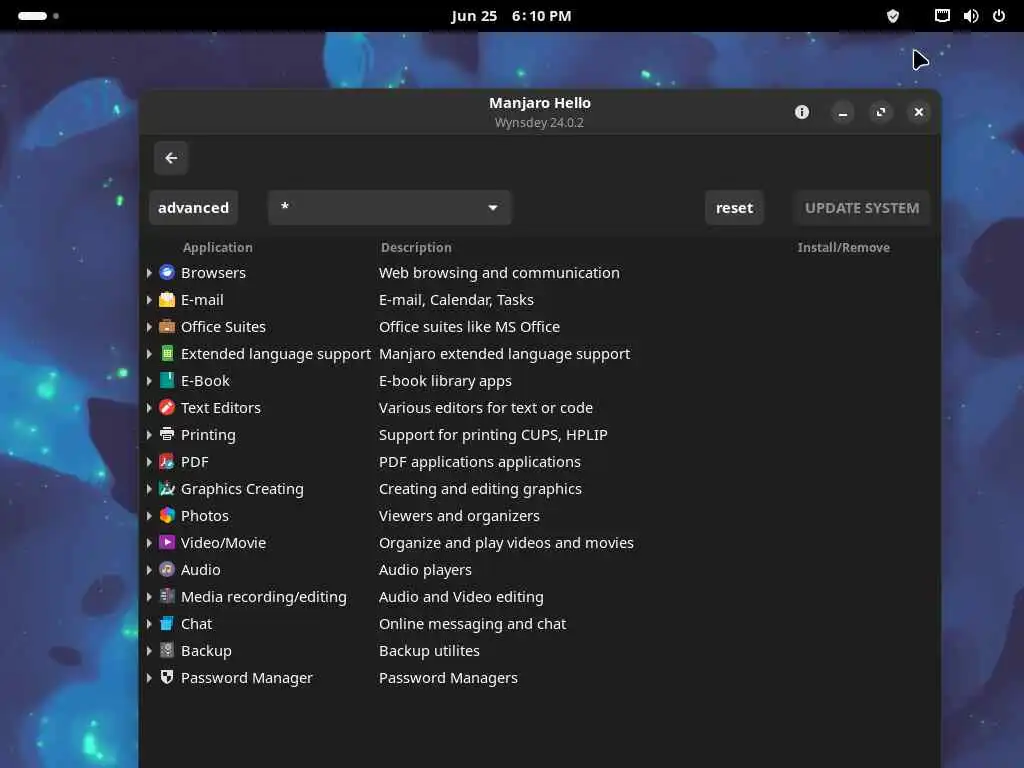Click the E-mail envelope icon

pos(167,300)
